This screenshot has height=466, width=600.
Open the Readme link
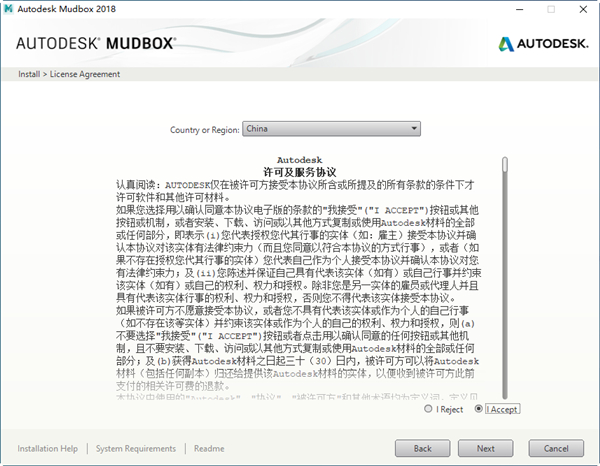click(x=209, y=448)
